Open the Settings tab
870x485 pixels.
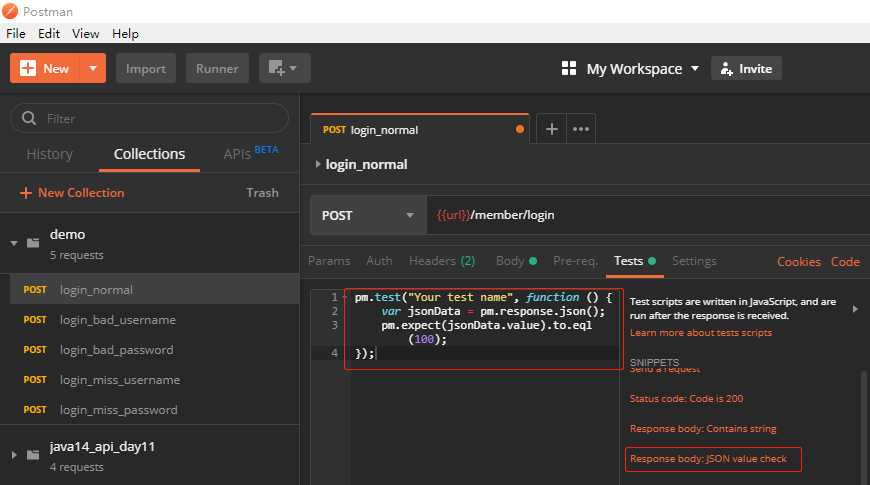[x=694, y=261]
